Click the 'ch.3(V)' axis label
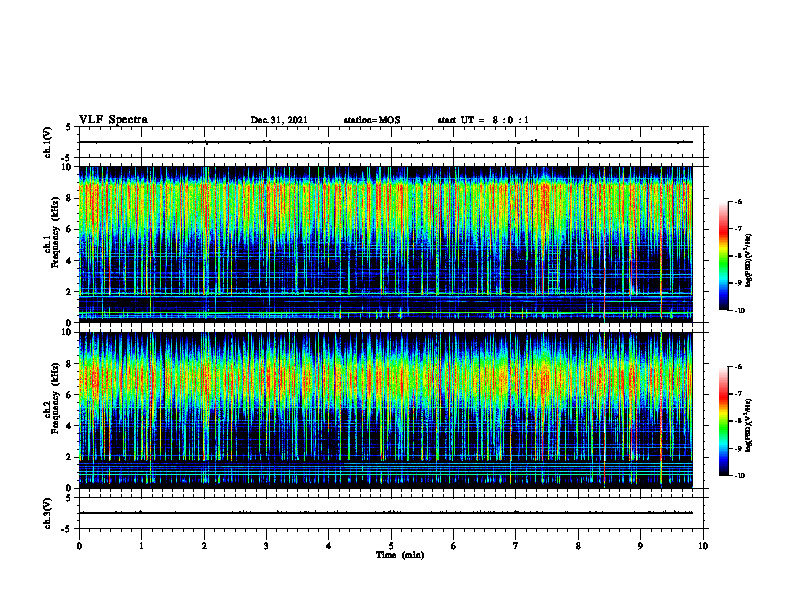This screenshot has height=612, width=792. click(48, 513)
